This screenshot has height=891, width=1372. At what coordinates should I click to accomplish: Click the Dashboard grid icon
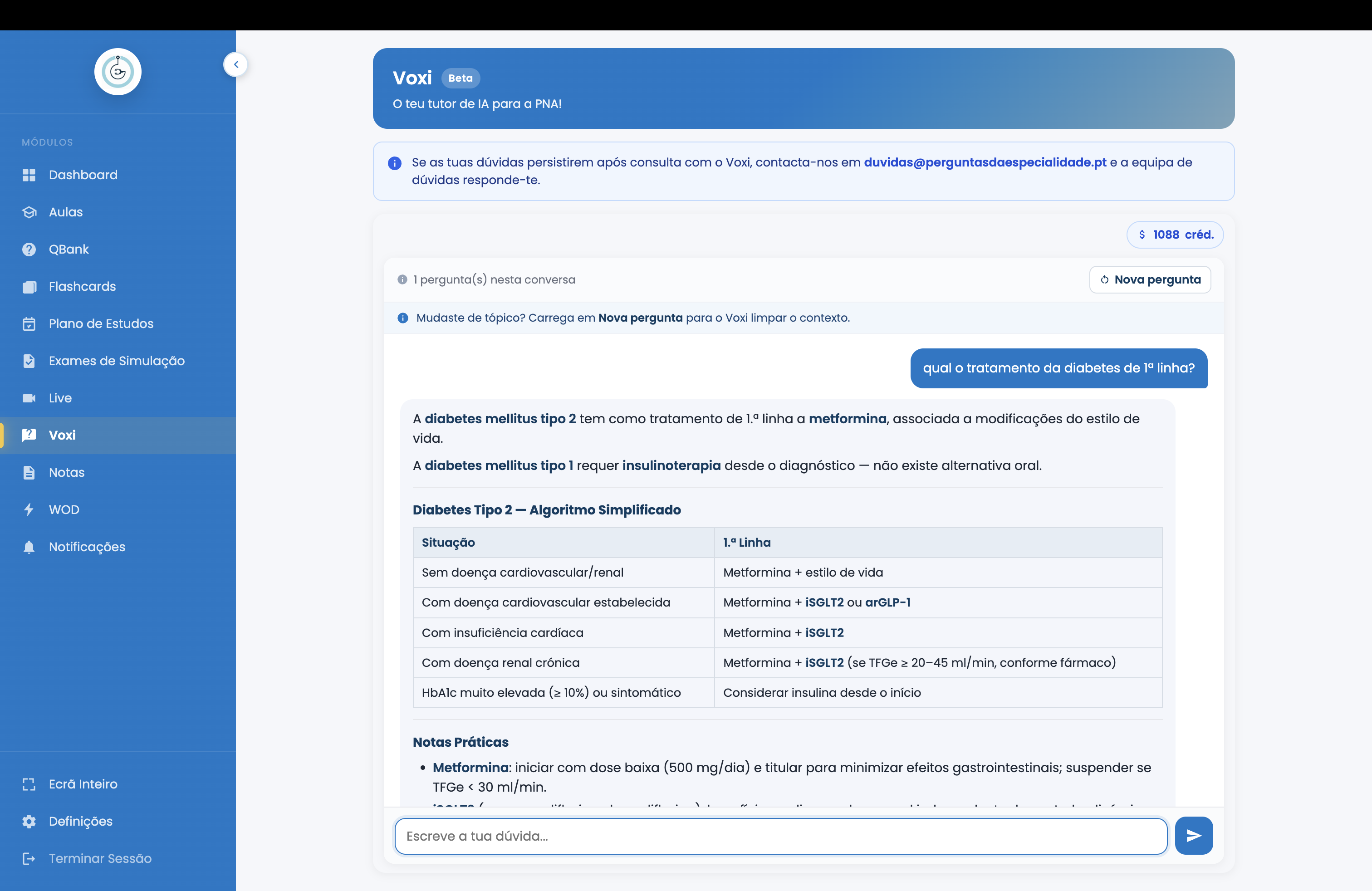click(x=29, y=175)
